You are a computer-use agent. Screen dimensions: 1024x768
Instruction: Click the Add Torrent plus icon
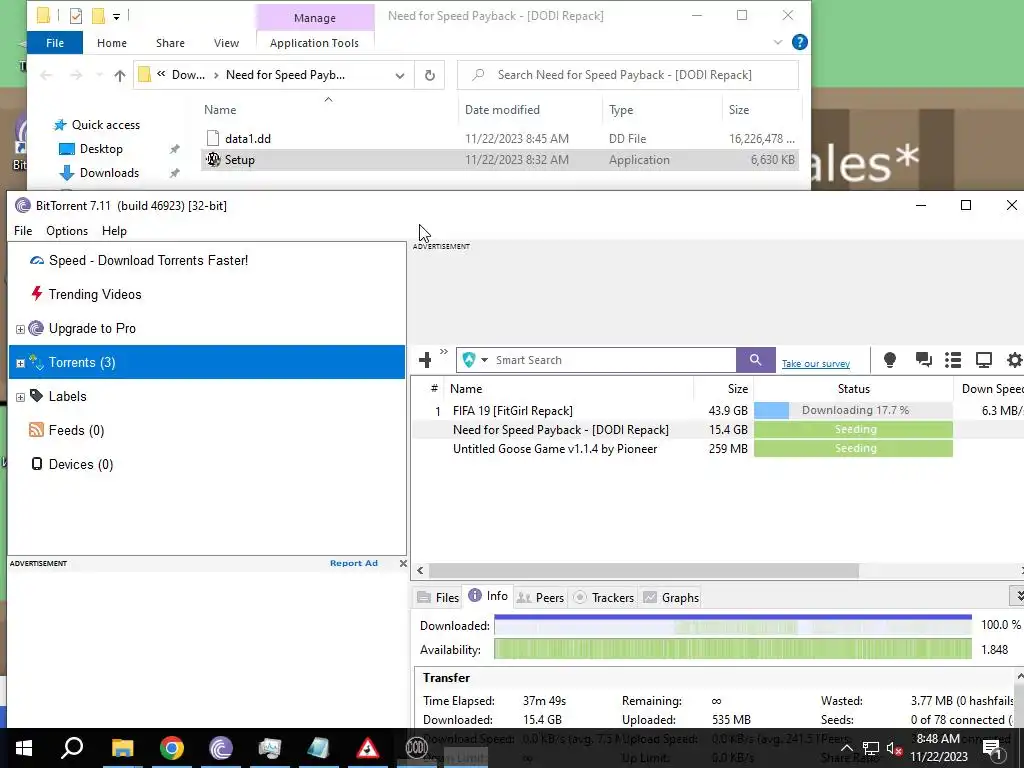click(425, 360)
